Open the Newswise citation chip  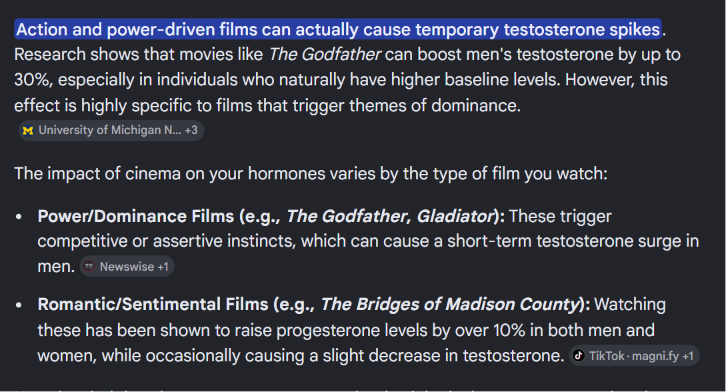127,267
